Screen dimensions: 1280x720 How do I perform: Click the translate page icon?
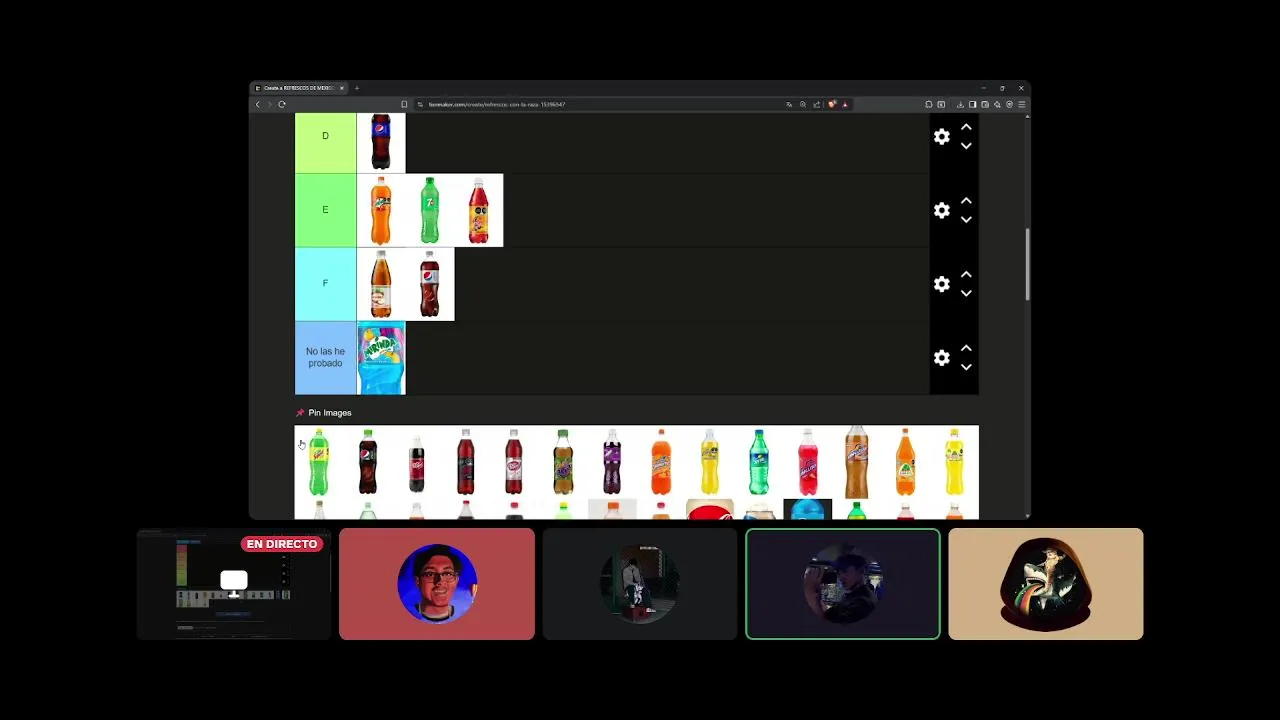pos(788,104)
